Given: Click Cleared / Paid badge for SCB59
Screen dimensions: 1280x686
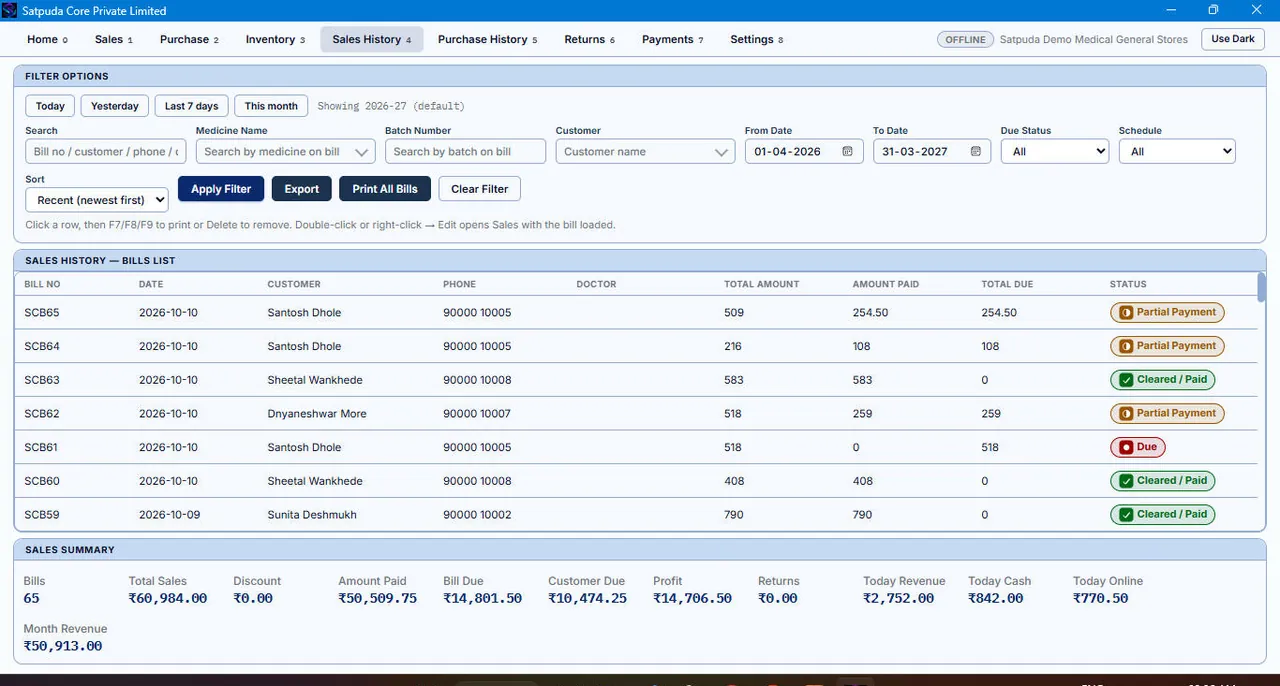Looking at the screenshot, I should [x=1162, y=514].
